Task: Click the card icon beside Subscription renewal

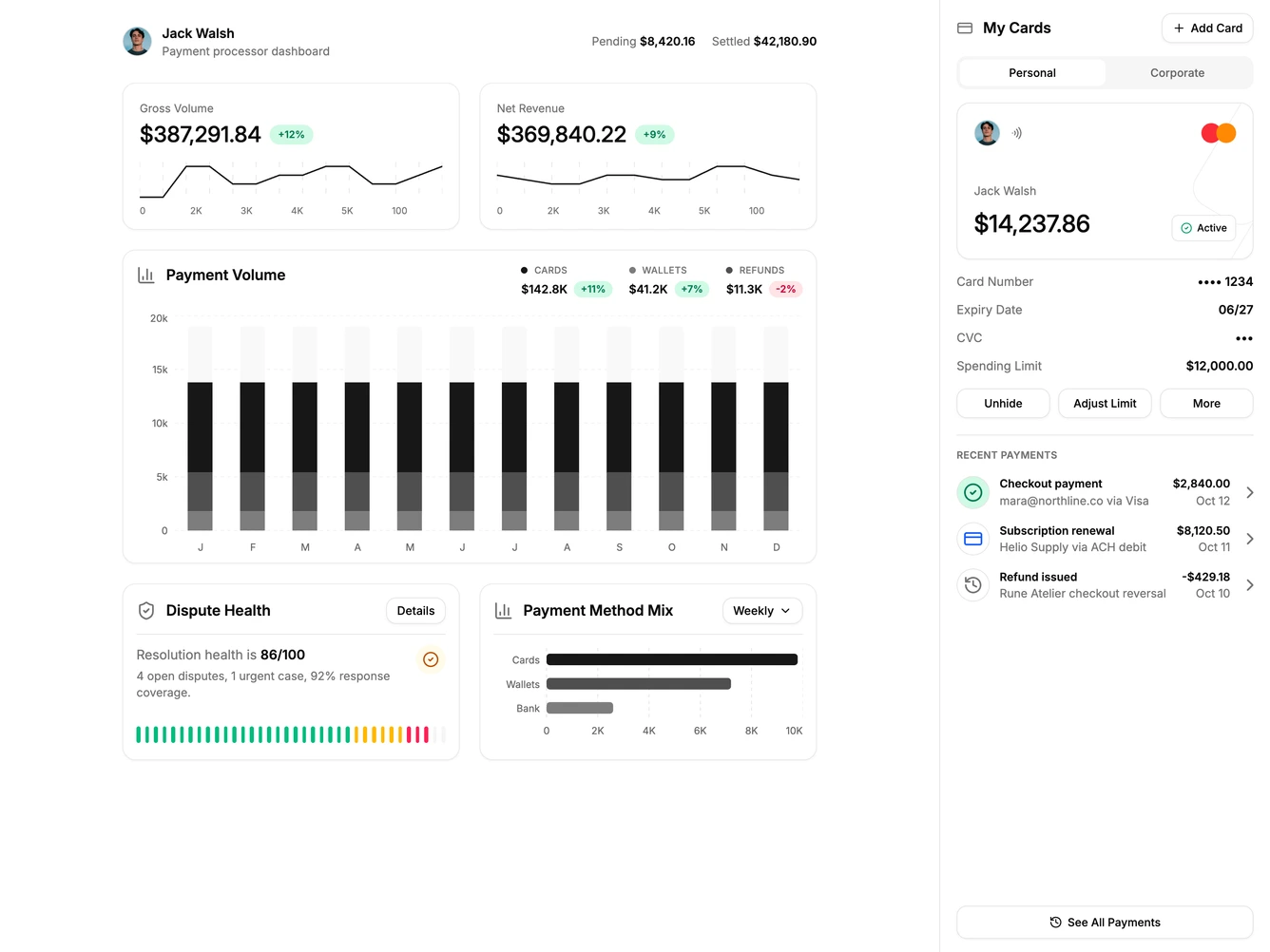Action: click(x=973, y=539)
